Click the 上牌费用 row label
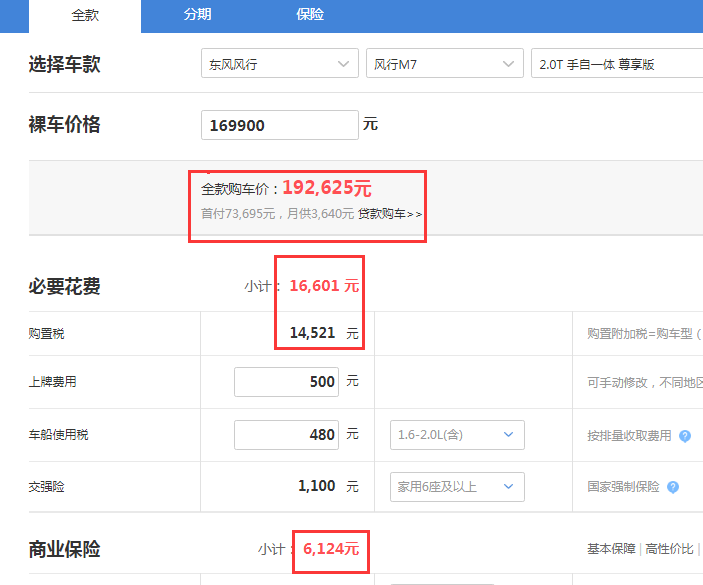Screen dimensions: 703x585 52,382
